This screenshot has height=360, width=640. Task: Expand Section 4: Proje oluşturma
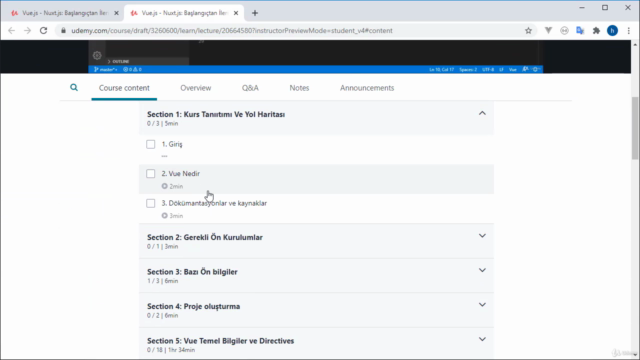tap(482, 305)
